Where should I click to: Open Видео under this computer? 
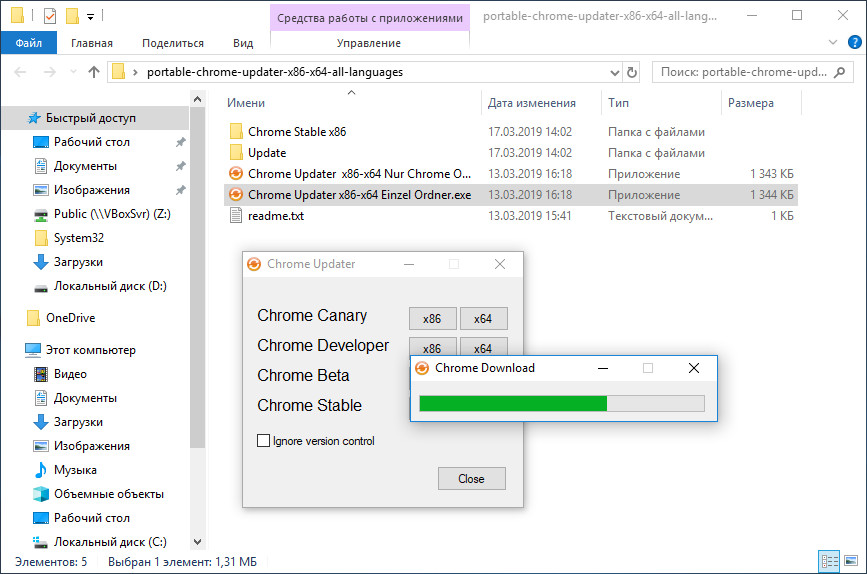pos(70,374)
